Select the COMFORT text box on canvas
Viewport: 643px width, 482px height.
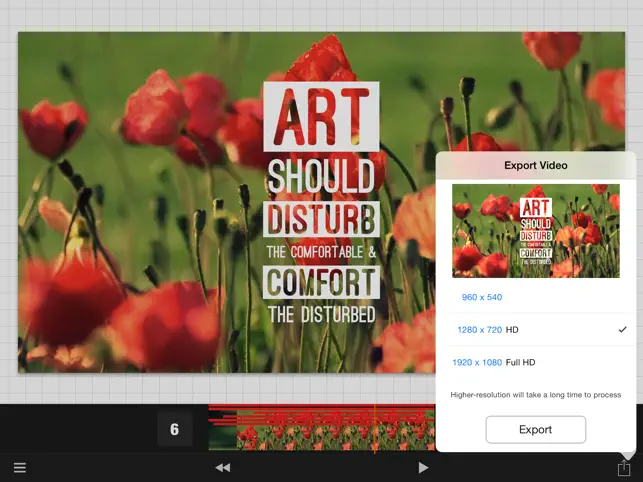(322, 280)
